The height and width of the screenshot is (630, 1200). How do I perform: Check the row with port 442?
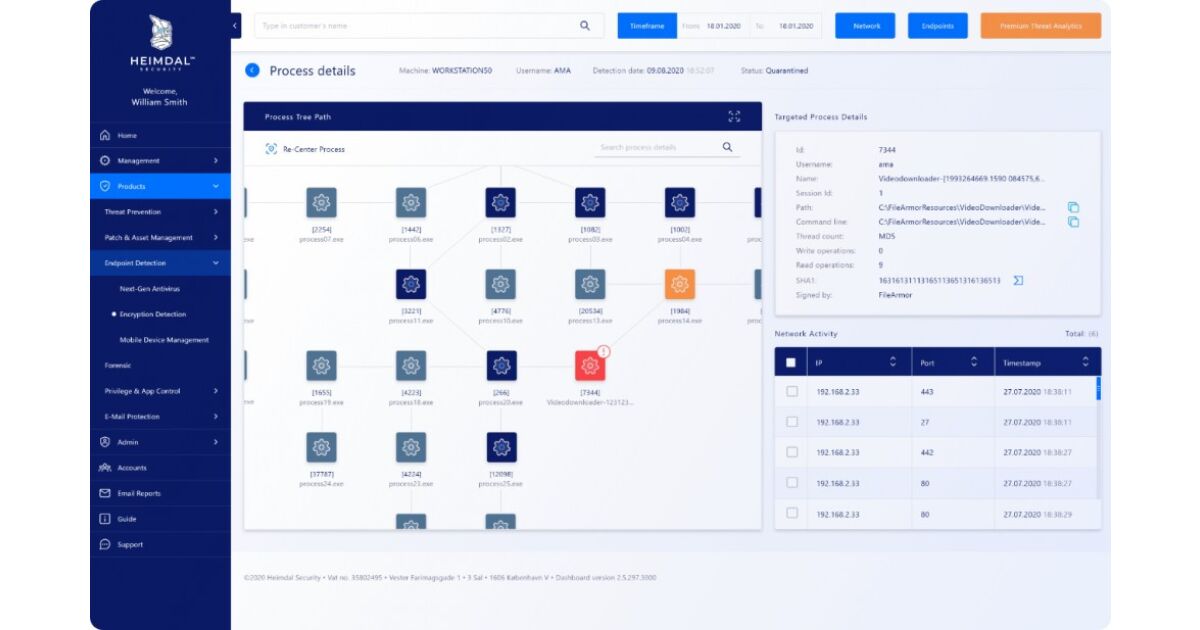[x=792, y=452]
